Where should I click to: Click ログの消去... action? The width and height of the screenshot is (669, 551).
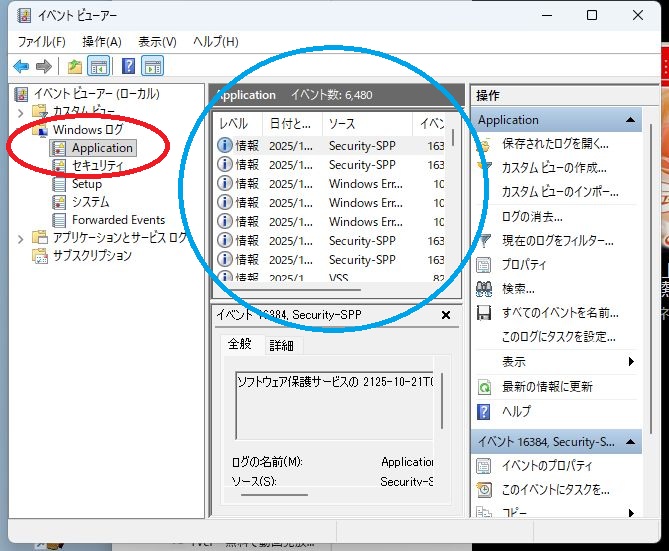[532, 217]
